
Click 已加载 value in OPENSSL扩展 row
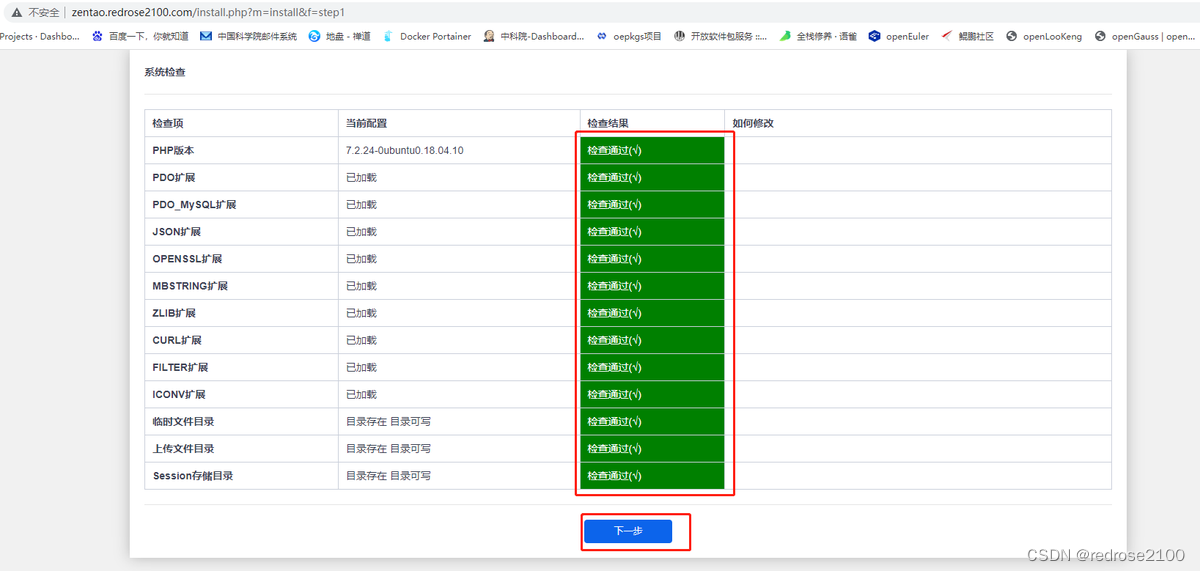[x=361, y=258]
